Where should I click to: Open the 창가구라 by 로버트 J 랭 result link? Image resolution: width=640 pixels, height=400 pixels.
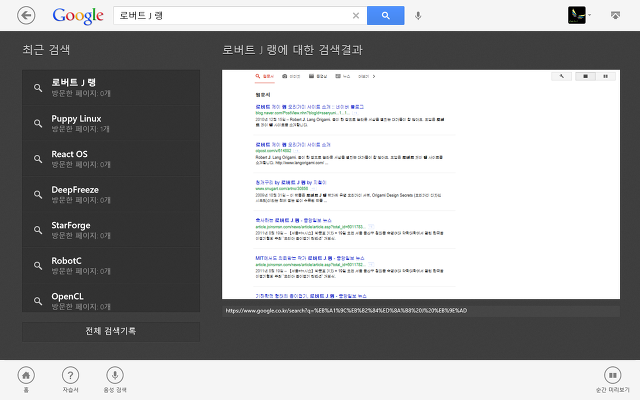291,182
